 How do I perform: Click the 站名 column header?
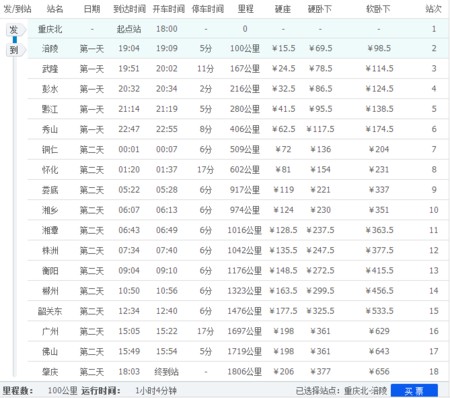tap(55, 9)
